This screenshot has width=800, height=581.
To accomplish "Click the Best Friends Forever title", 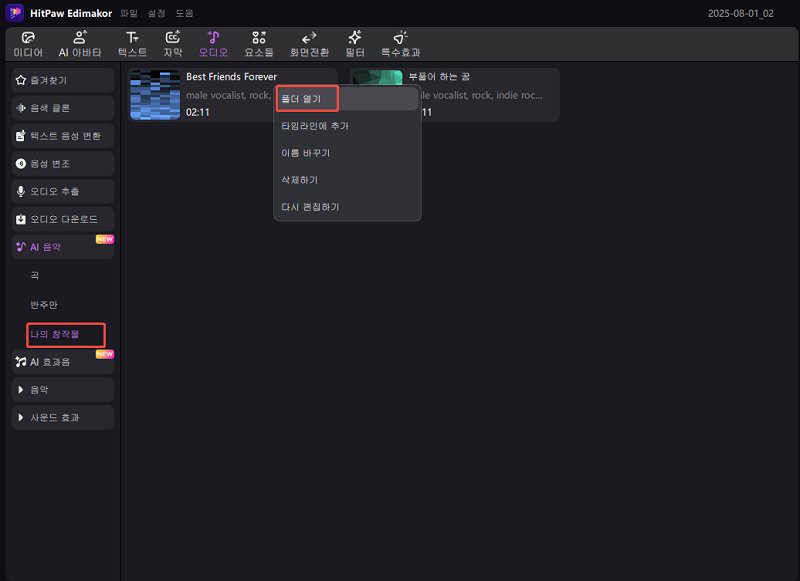I will [x=232, y=77].
